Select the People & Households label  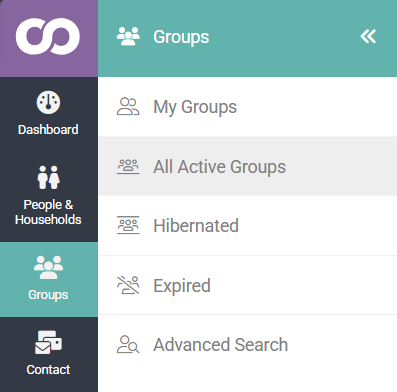48,212
